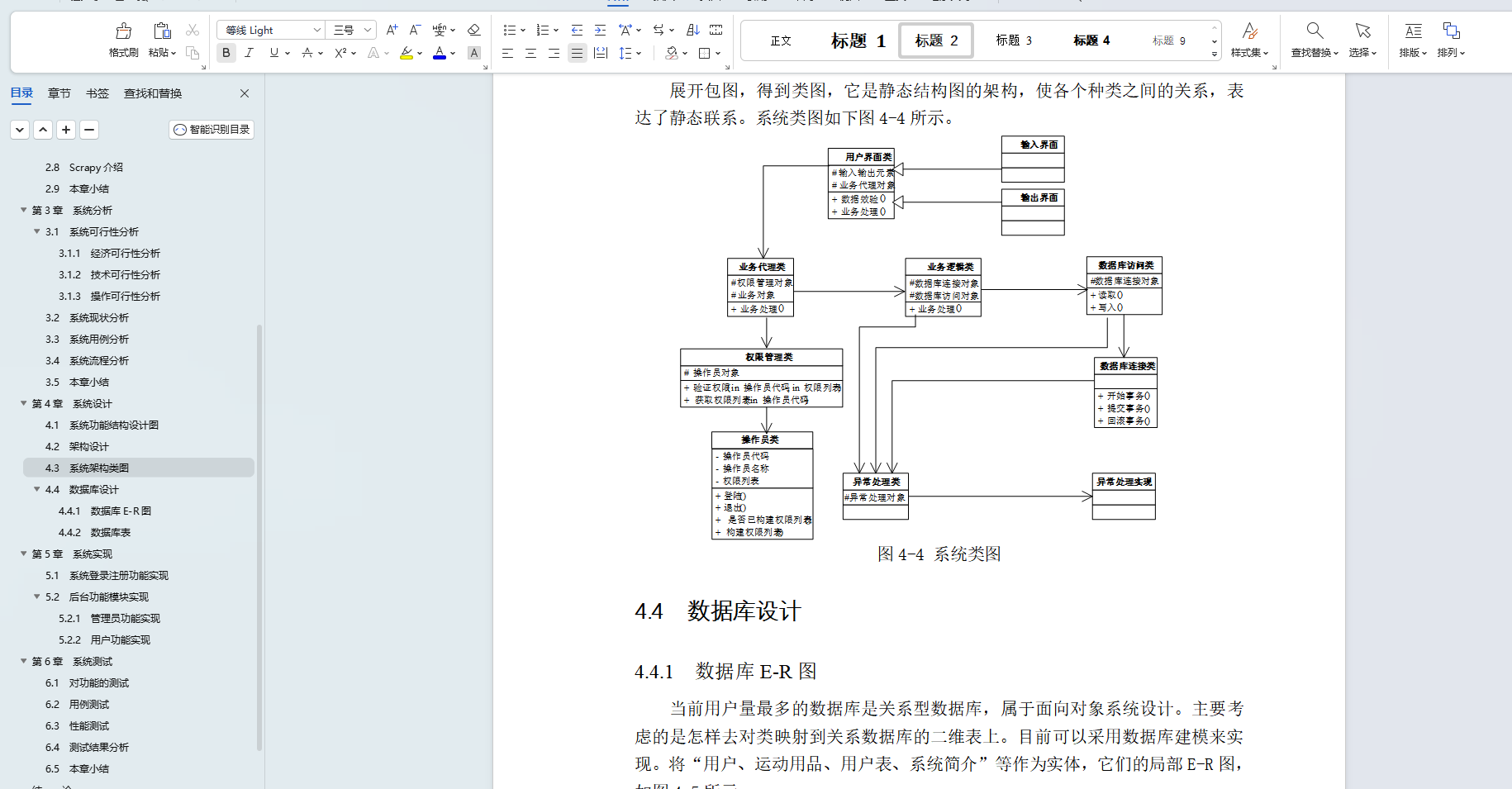Close the navigation pane
The width and height of the screenshot is (1512, 789).
[x=245, y=93]
